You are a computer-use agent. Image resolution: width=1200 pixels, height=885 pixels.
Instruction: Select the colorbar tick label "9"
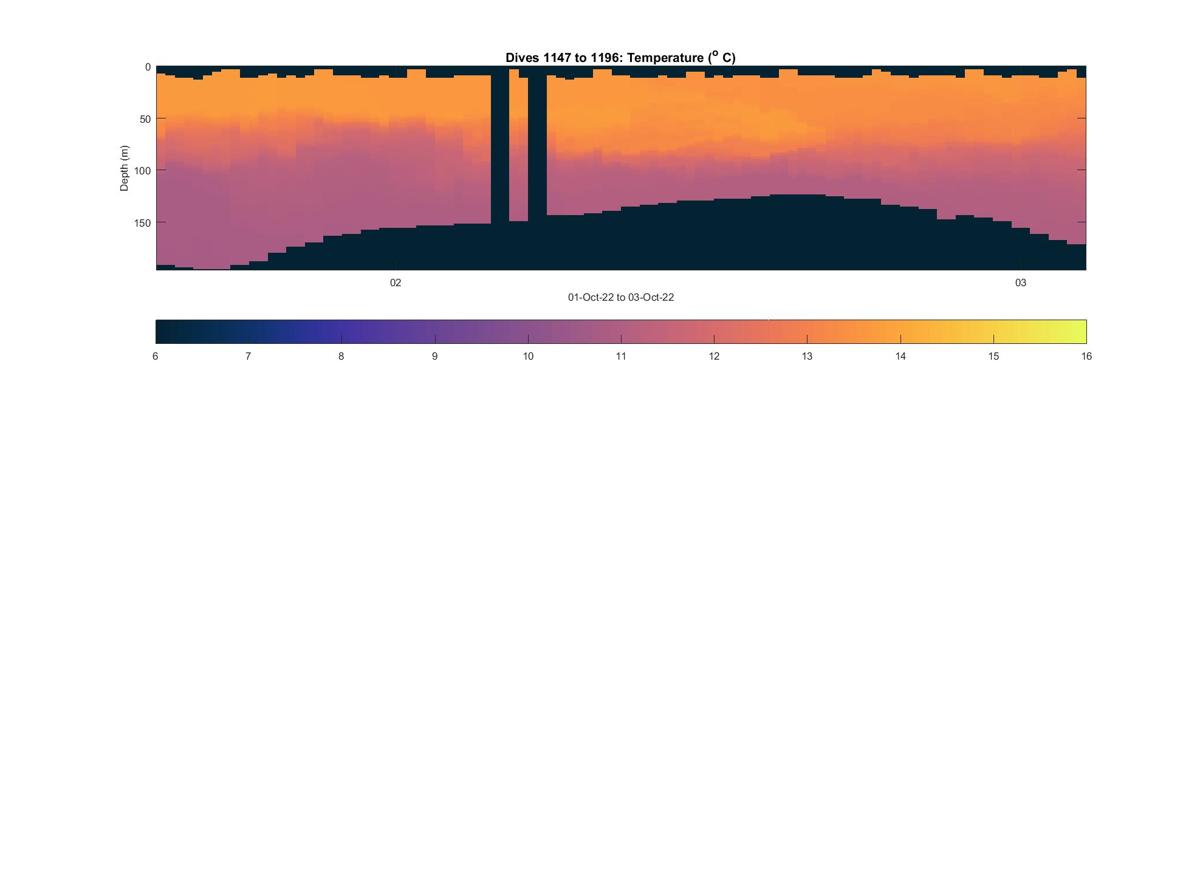click(435, 356)
